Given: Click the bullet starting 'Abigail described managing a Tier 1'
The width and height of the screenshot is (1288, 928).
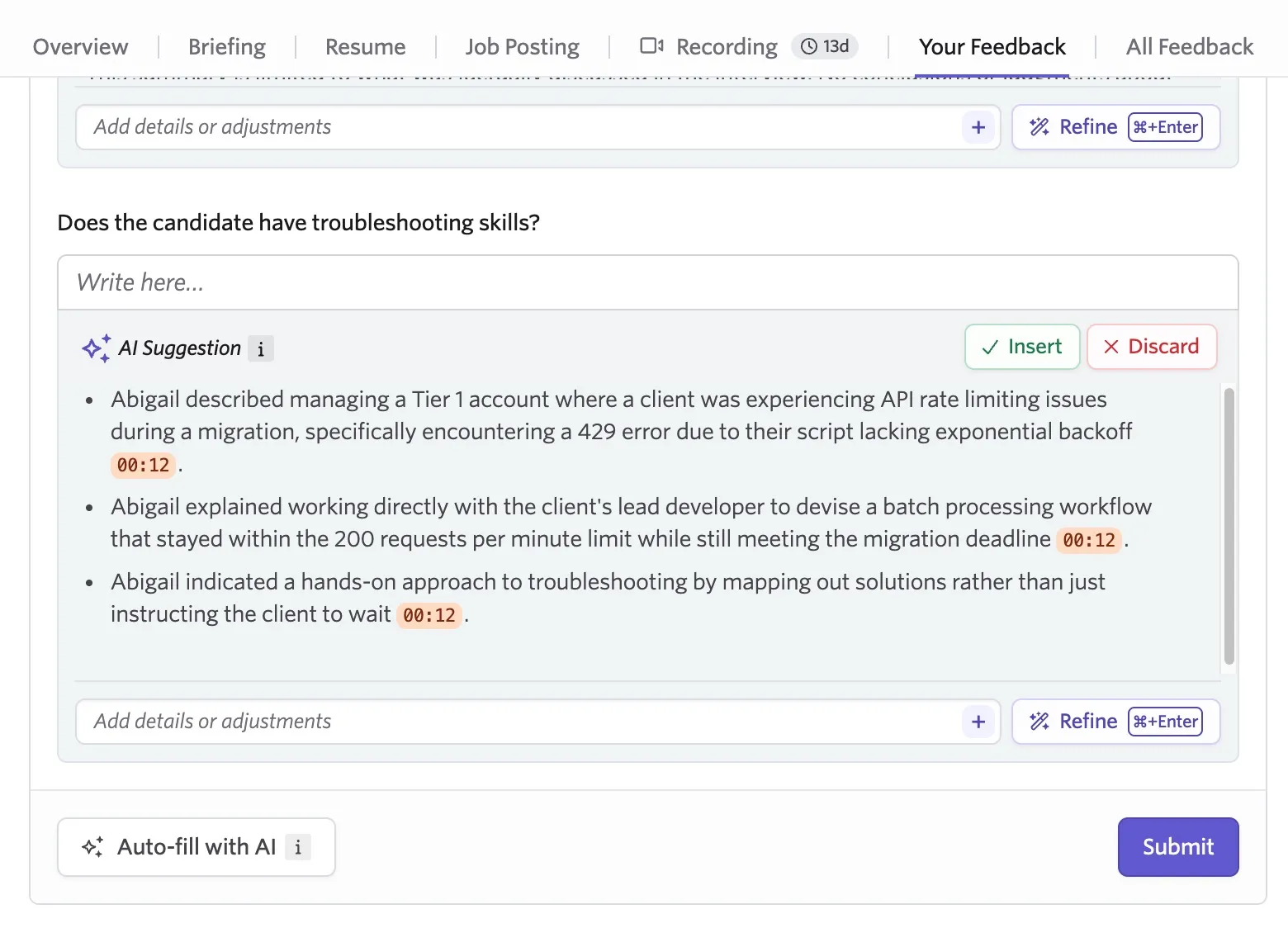Looking at the screenshot, I should tap(621, 432).
